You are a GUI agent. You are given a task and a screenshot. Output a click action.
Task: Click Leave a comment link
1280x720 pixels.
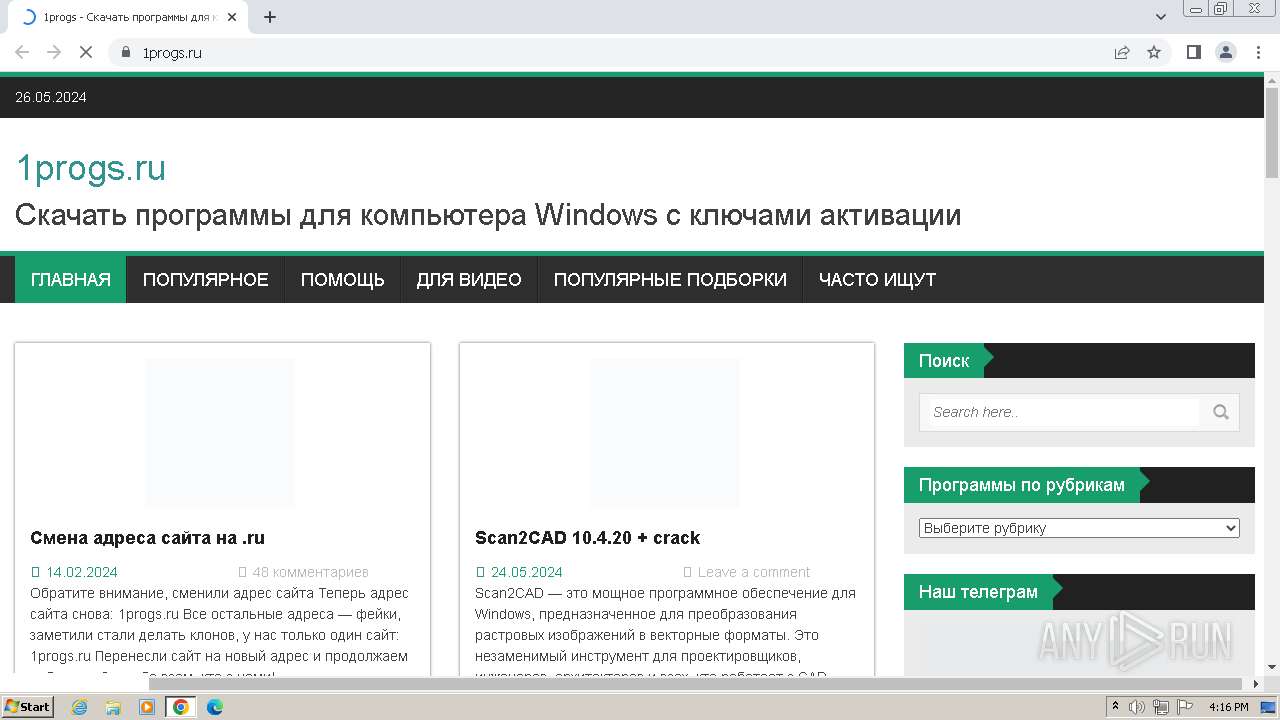[x=754, y=572]
